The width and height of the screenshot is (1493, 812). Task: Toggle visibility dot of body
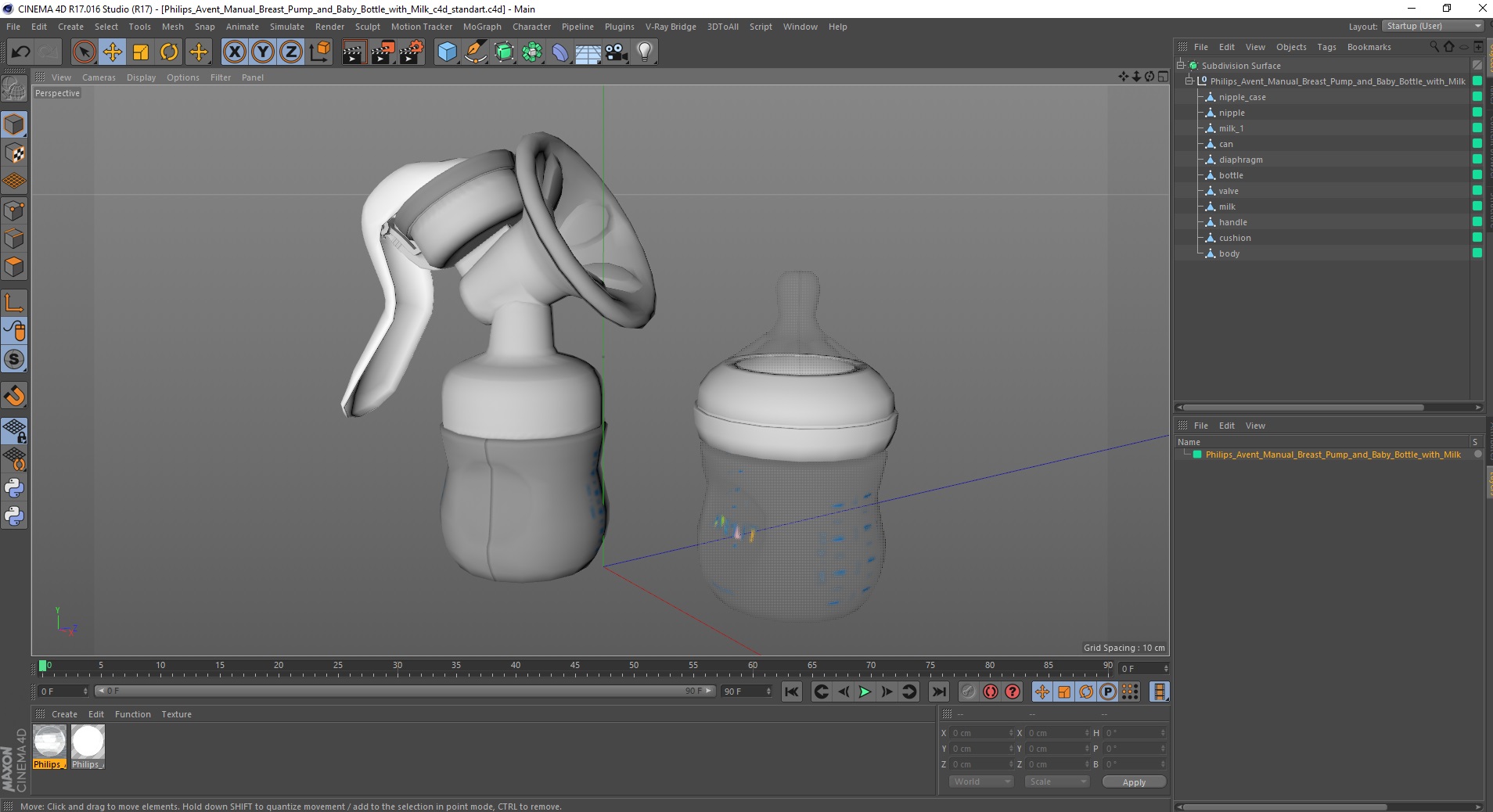click(x=1477, y=253)
